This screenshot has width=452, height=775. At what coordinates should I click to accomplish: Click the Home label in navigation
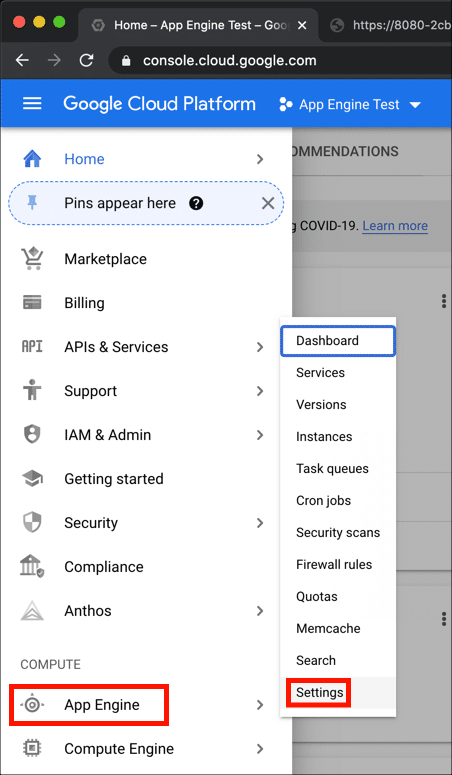click(x=85, y=159)
